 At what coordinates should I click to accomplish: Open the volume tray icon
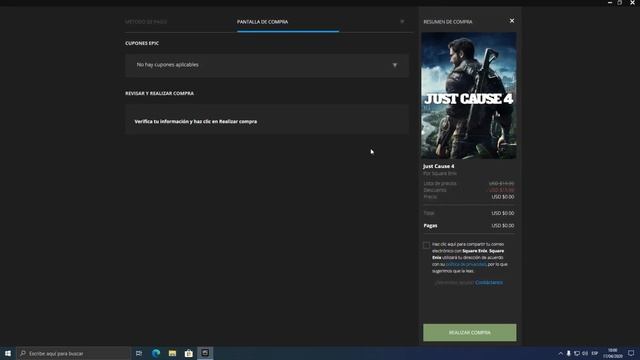coord(585,353)
